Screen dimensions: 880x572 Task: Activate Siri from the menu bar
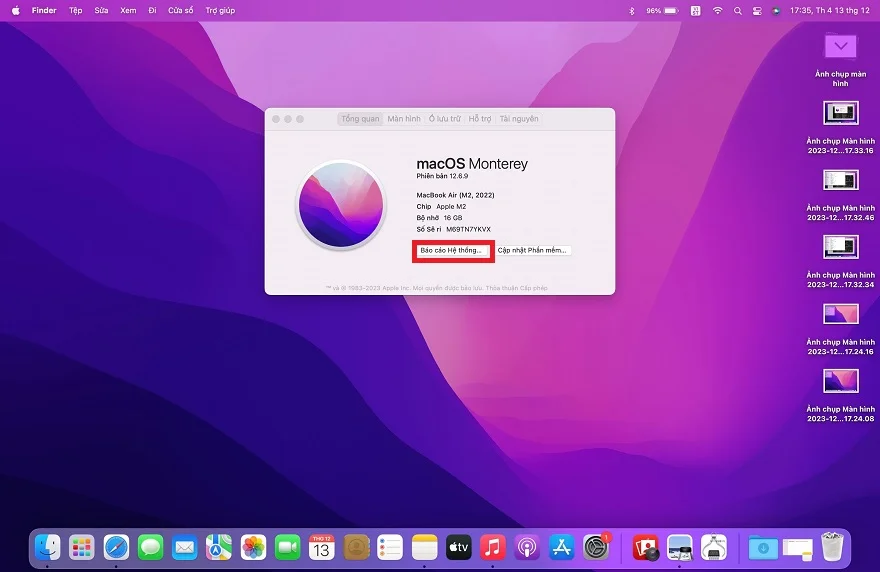click(776, 11)
